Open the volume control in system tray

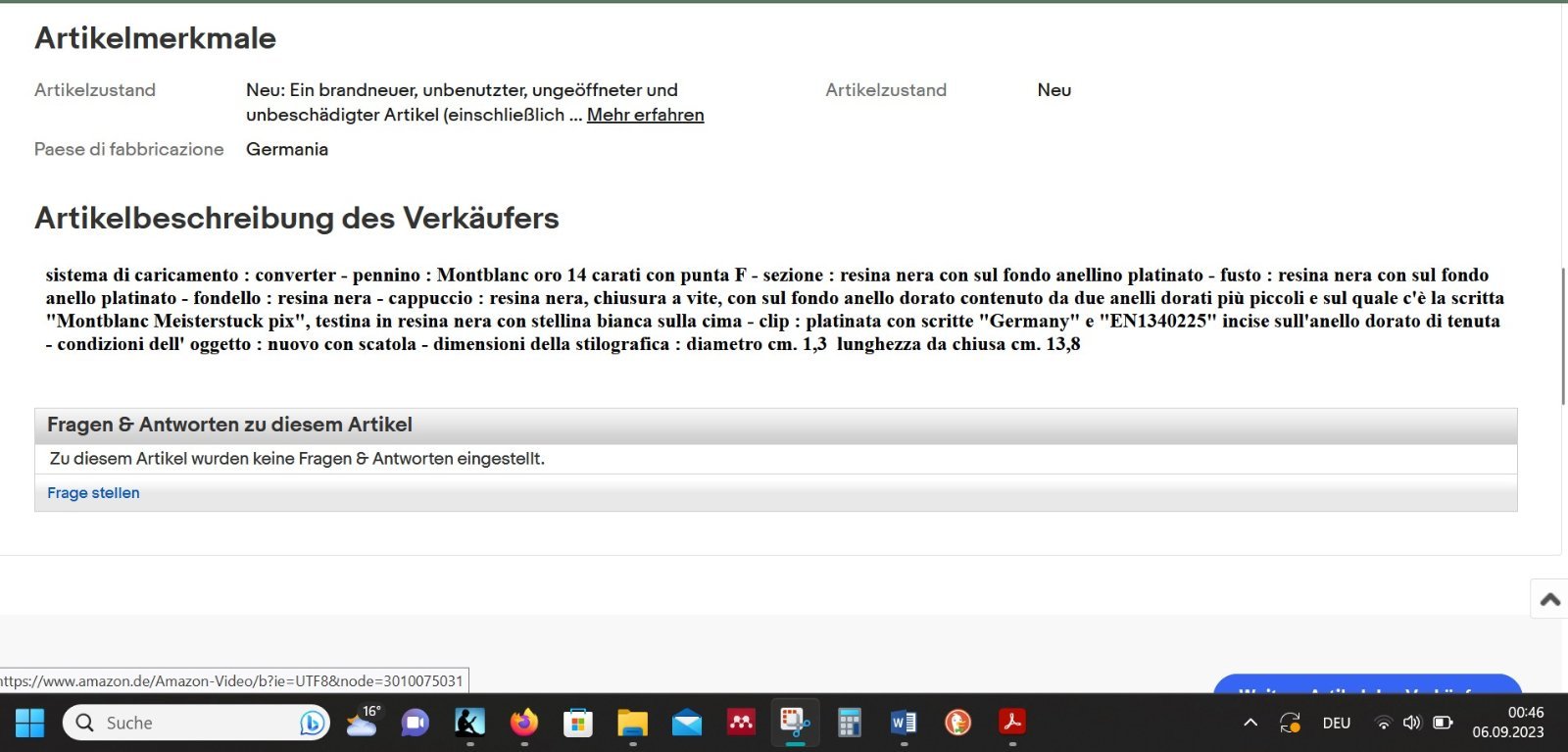point(1411,724)
